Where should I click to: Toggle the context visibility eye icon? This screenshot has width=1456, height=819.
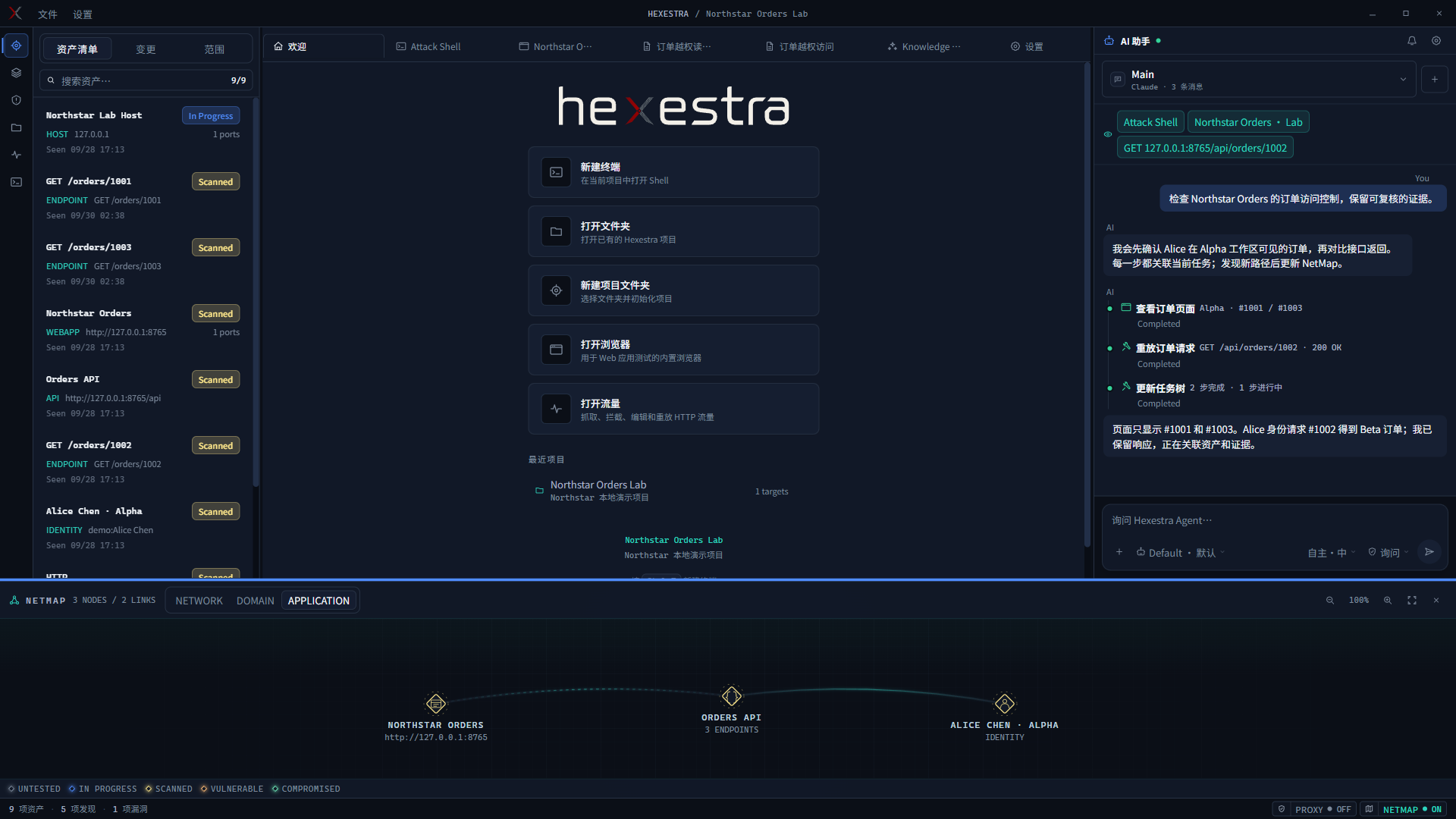[x=1108, y=134]
